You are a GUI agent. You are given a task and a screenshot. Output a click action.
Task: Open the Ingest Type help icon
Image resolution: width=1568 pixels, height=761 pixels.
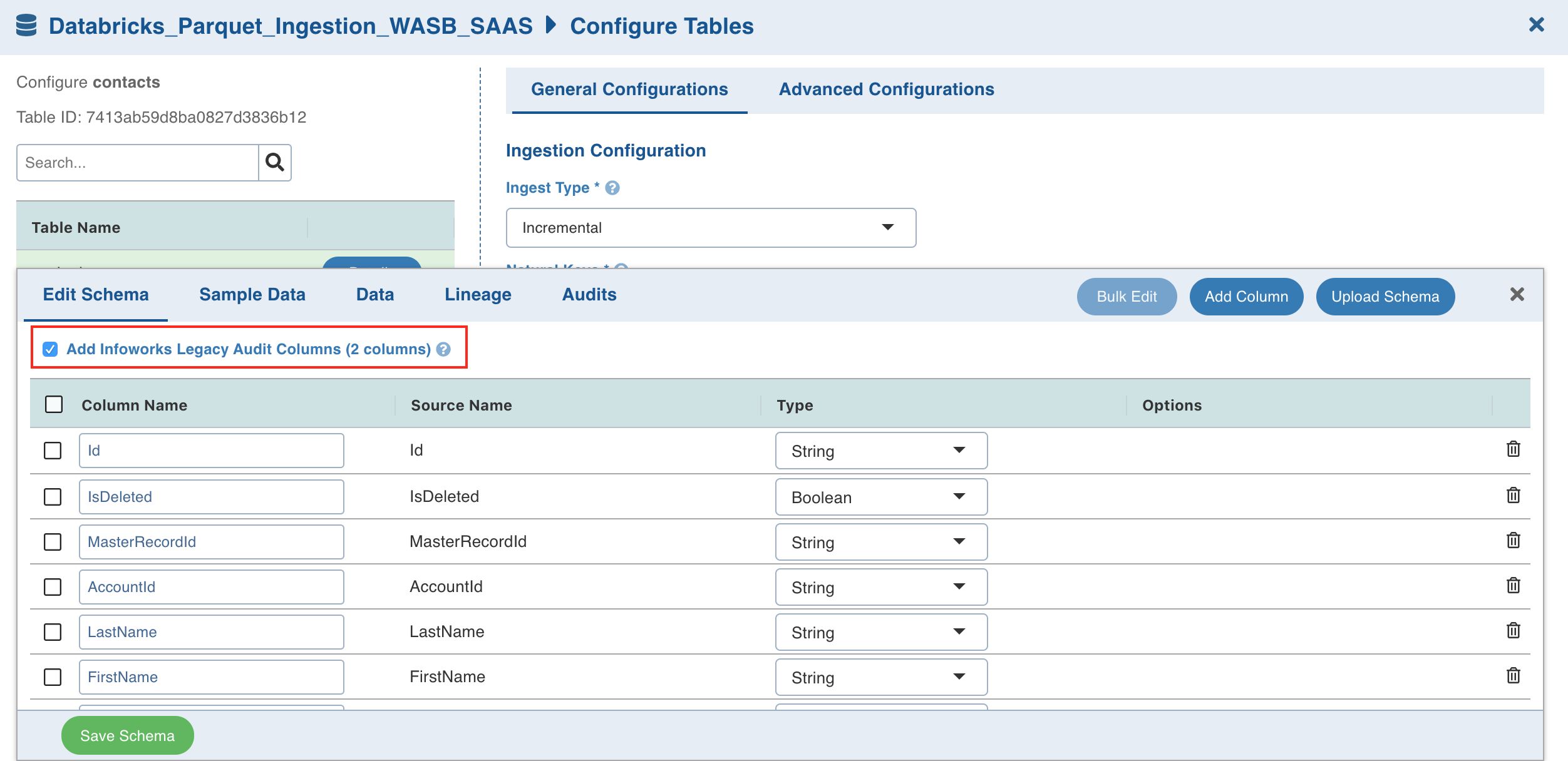(x=612, y=188)
